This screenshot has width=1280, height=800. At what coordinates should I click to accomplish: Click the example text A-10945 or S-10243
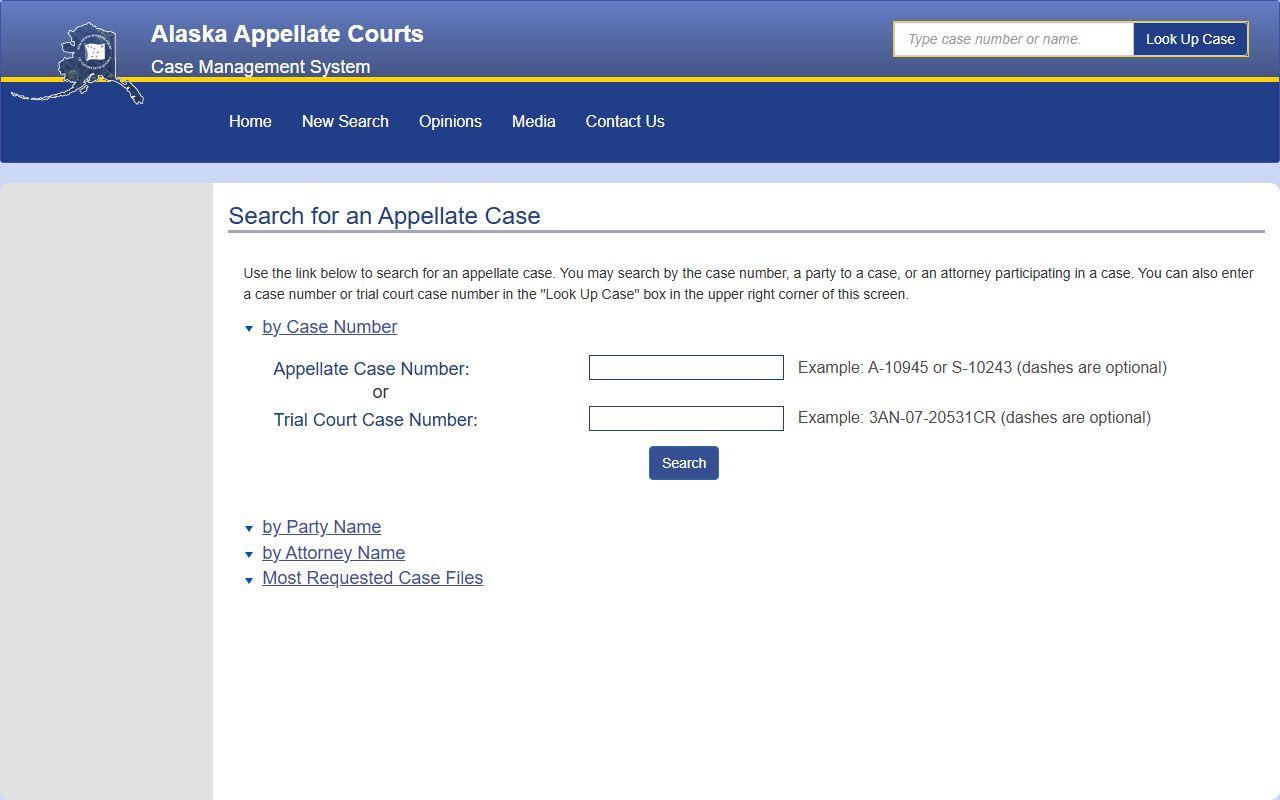tap(982, 367)
